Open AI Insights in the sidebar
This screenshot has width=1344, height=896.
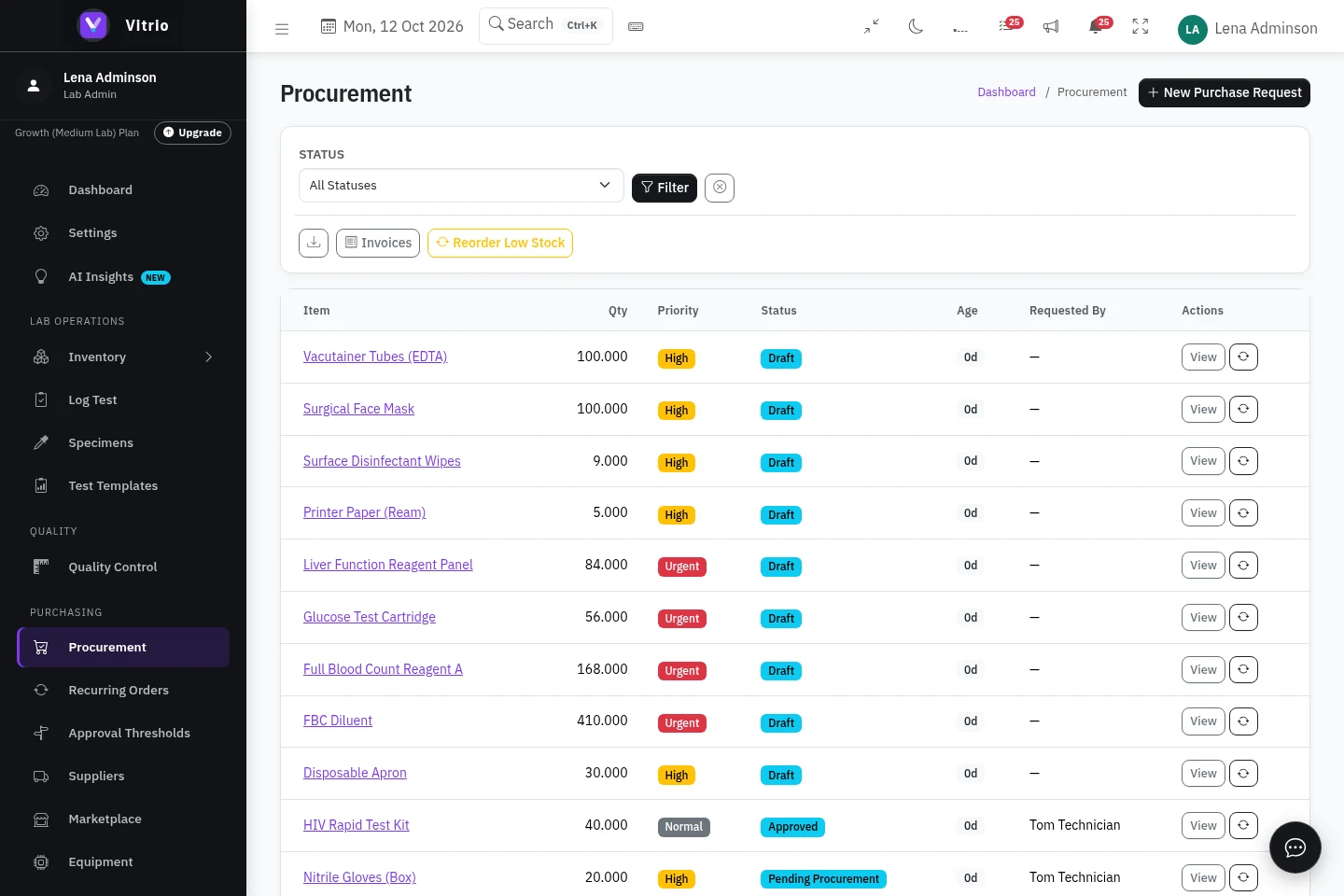(x=123, y=277)
